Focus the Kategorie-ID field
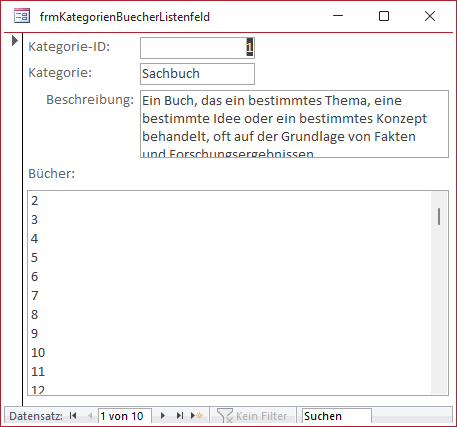 click(197, 48)
